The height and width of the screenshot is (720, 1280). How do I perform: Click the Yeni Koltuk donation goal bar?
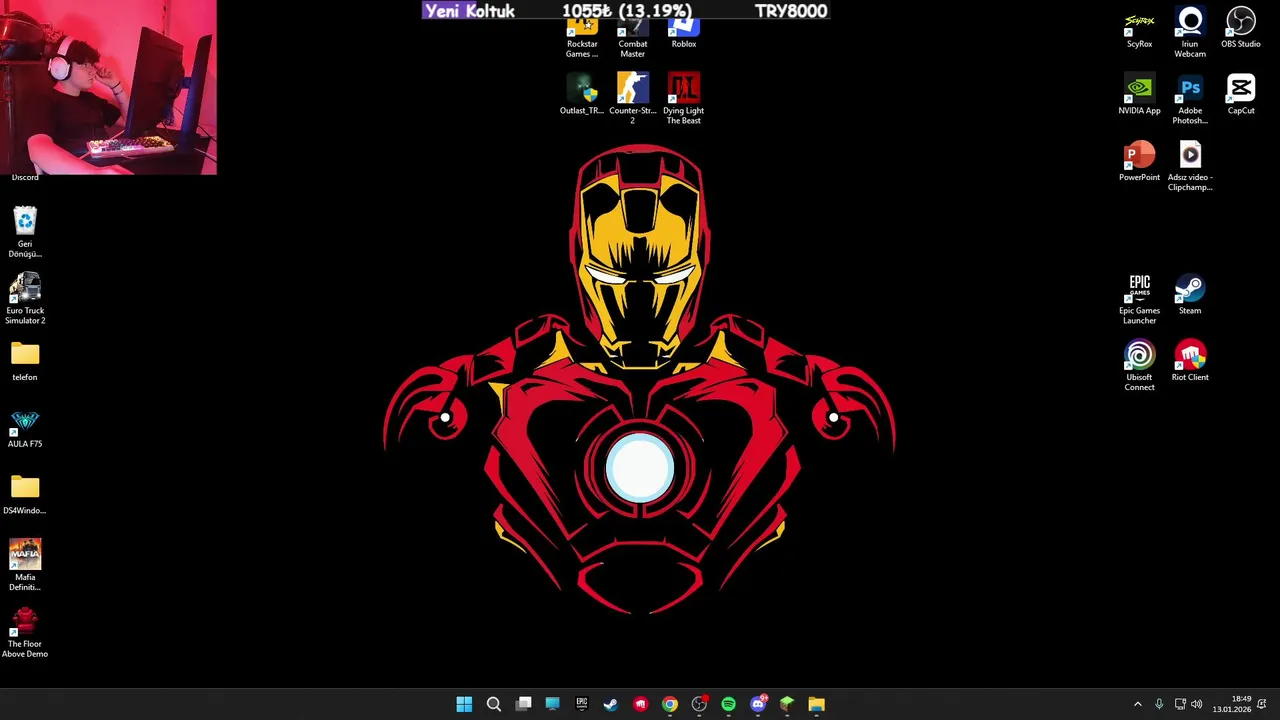[625, 11]
